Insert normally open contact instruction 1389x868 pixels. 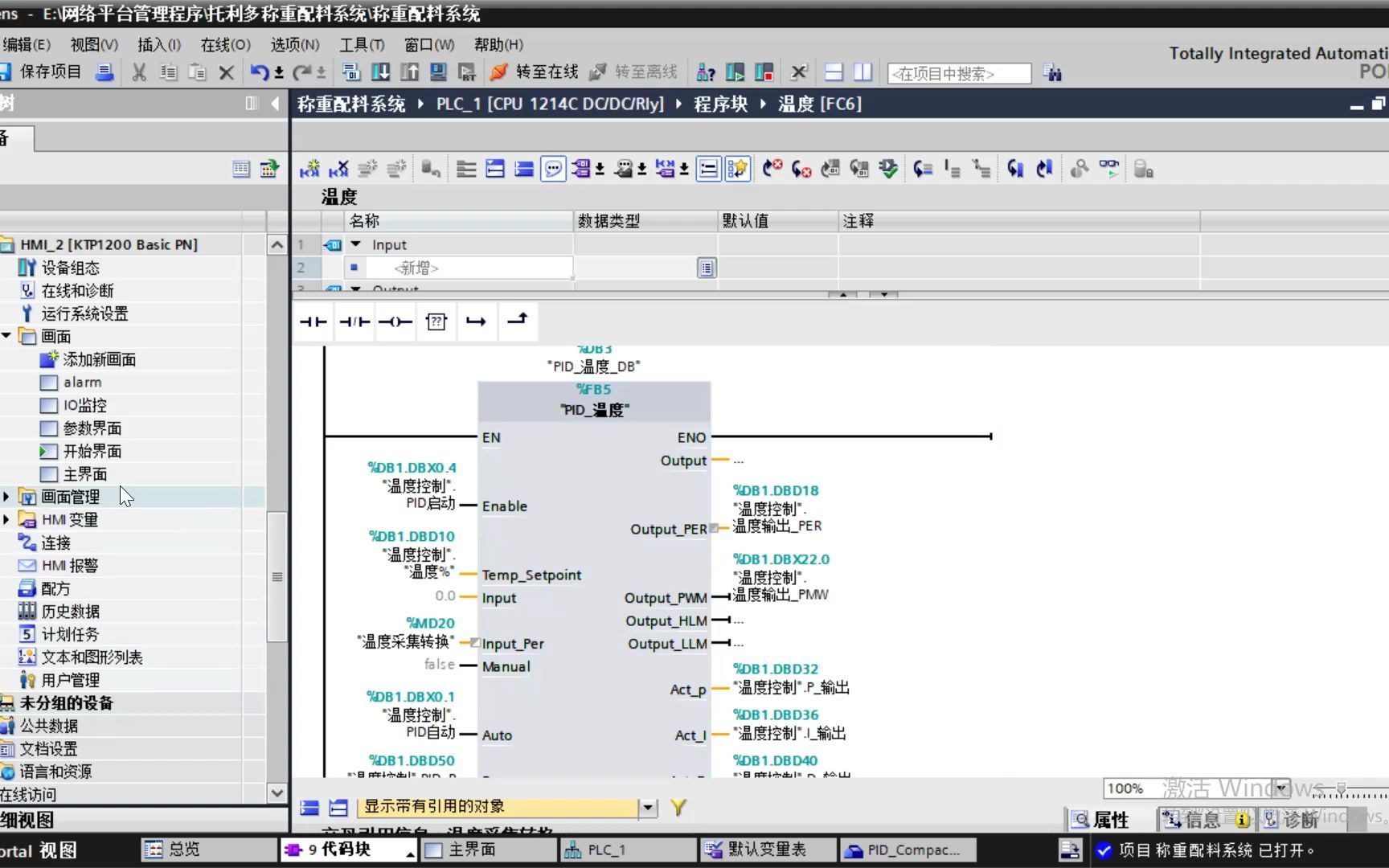tap(313, 322)
